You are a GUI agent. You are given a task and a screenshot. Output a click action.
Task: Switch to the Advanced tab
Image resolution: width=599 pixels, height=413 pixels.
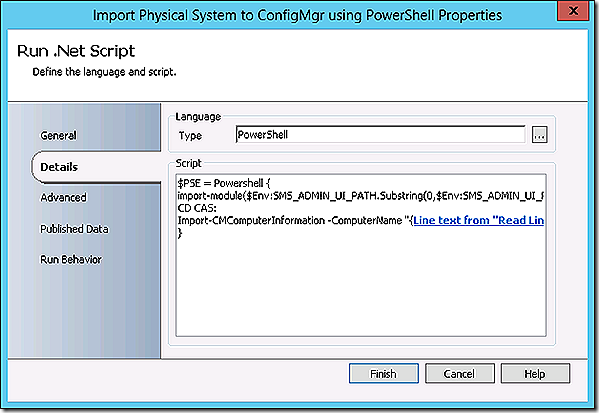point(63,198)
